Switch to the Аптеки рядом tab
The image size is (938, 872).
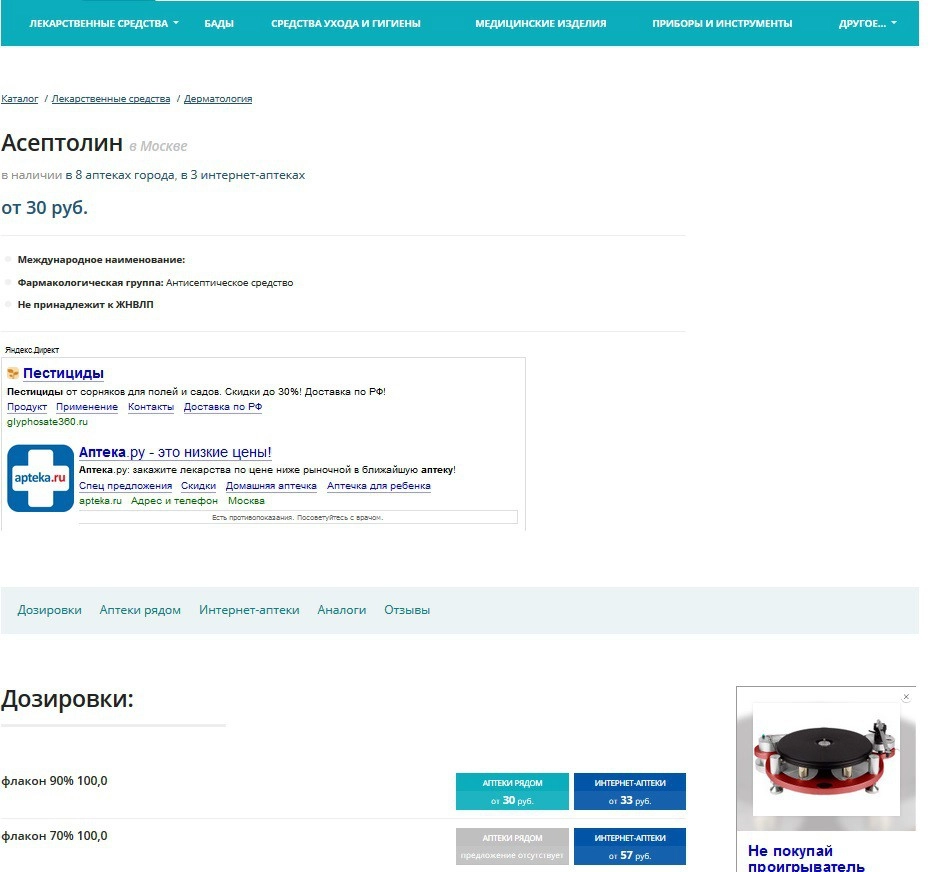140,610
